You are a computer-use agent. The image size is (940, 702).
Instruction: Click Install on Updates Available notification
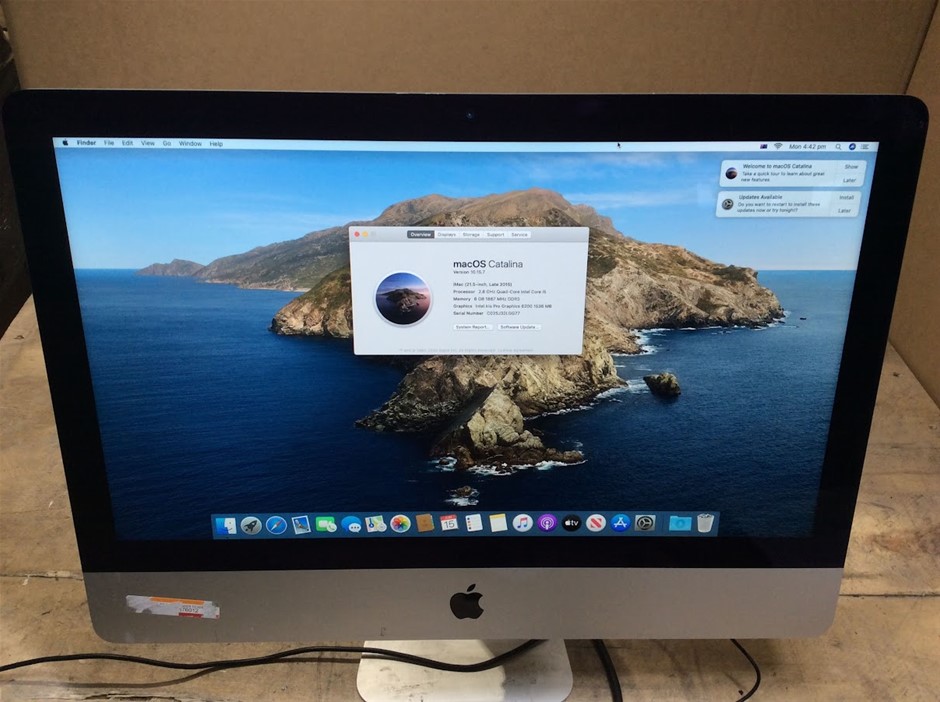click(846, 197)
